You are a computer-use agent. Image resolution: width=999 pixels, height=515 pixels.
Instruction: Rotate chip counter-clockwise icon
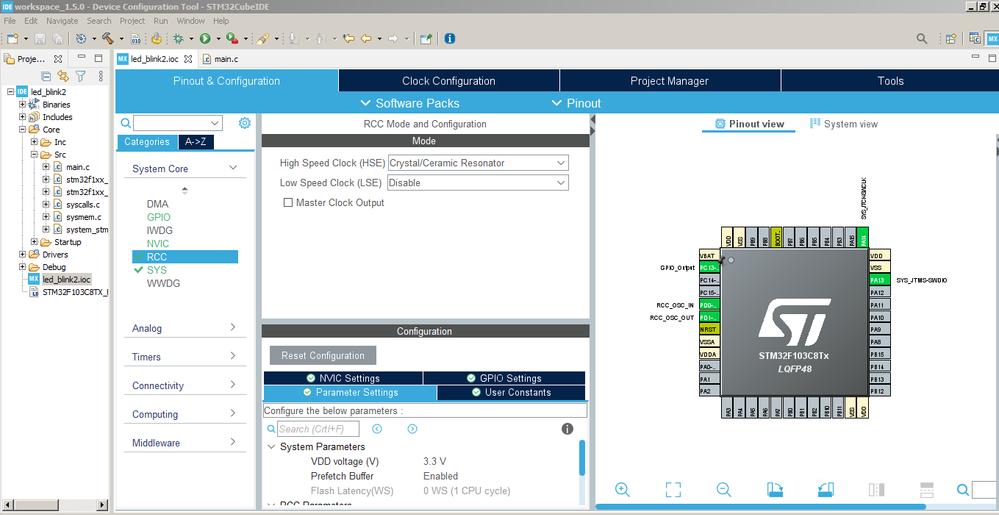(x=826, y=490)
